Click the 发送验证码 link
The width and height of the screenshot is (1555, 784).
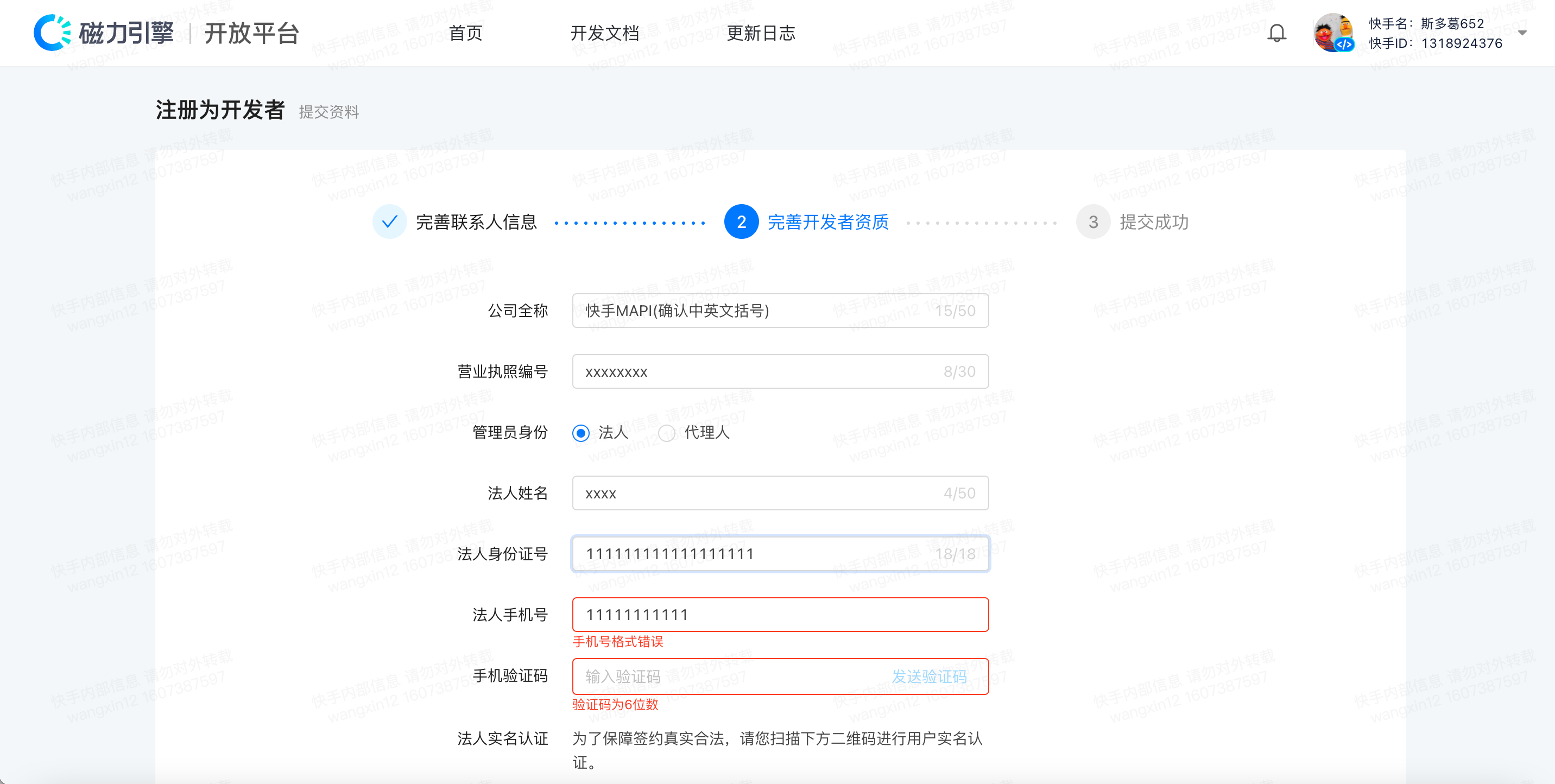(929, 676)
